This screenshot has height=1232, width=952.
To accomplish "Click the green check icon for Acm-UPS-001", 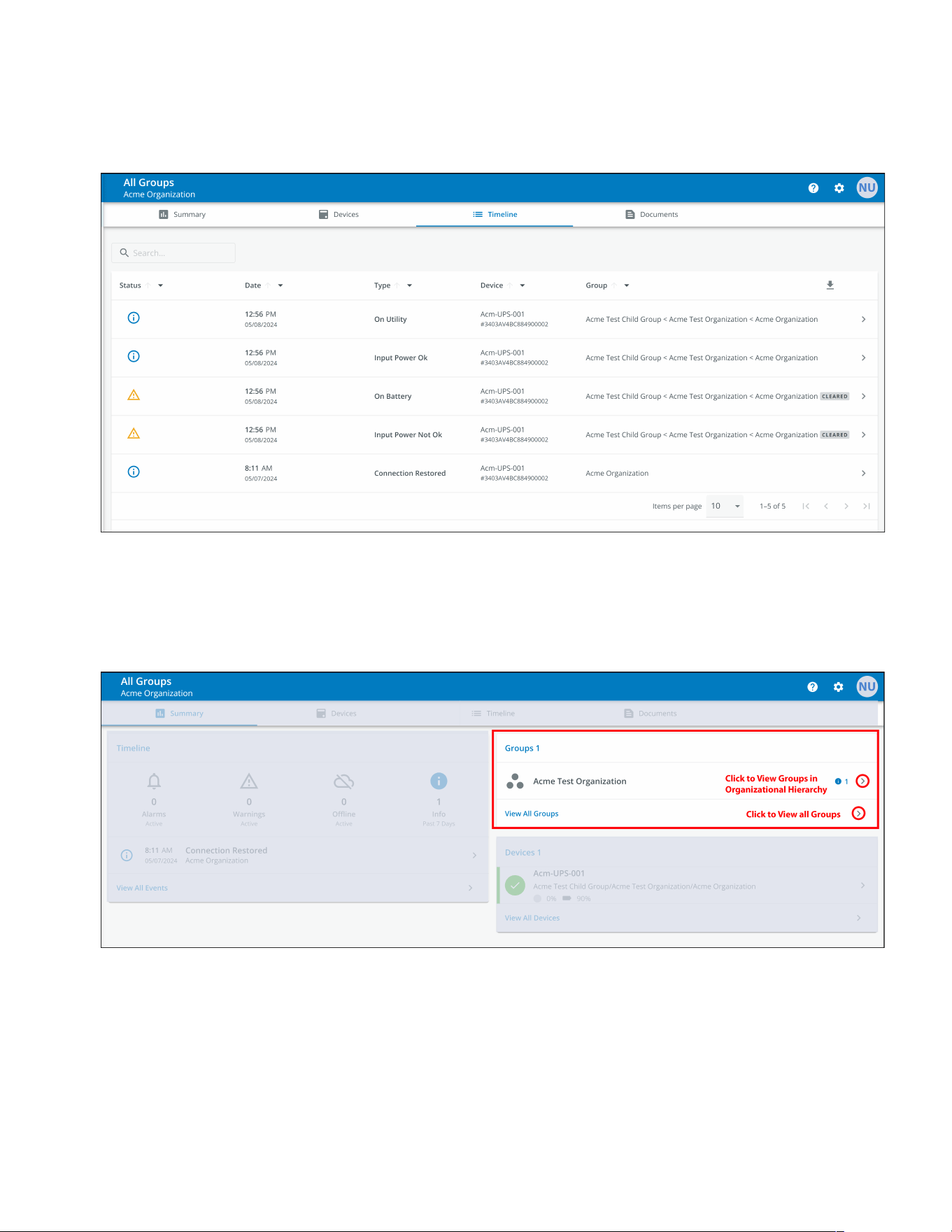I will click(x=515, y=885).
